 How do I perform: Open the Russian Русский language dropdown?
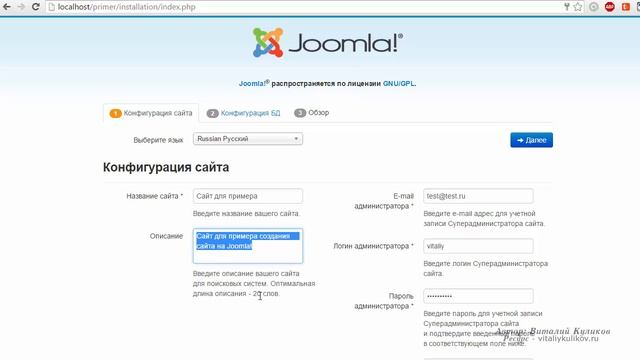click(x=248, y=139)
